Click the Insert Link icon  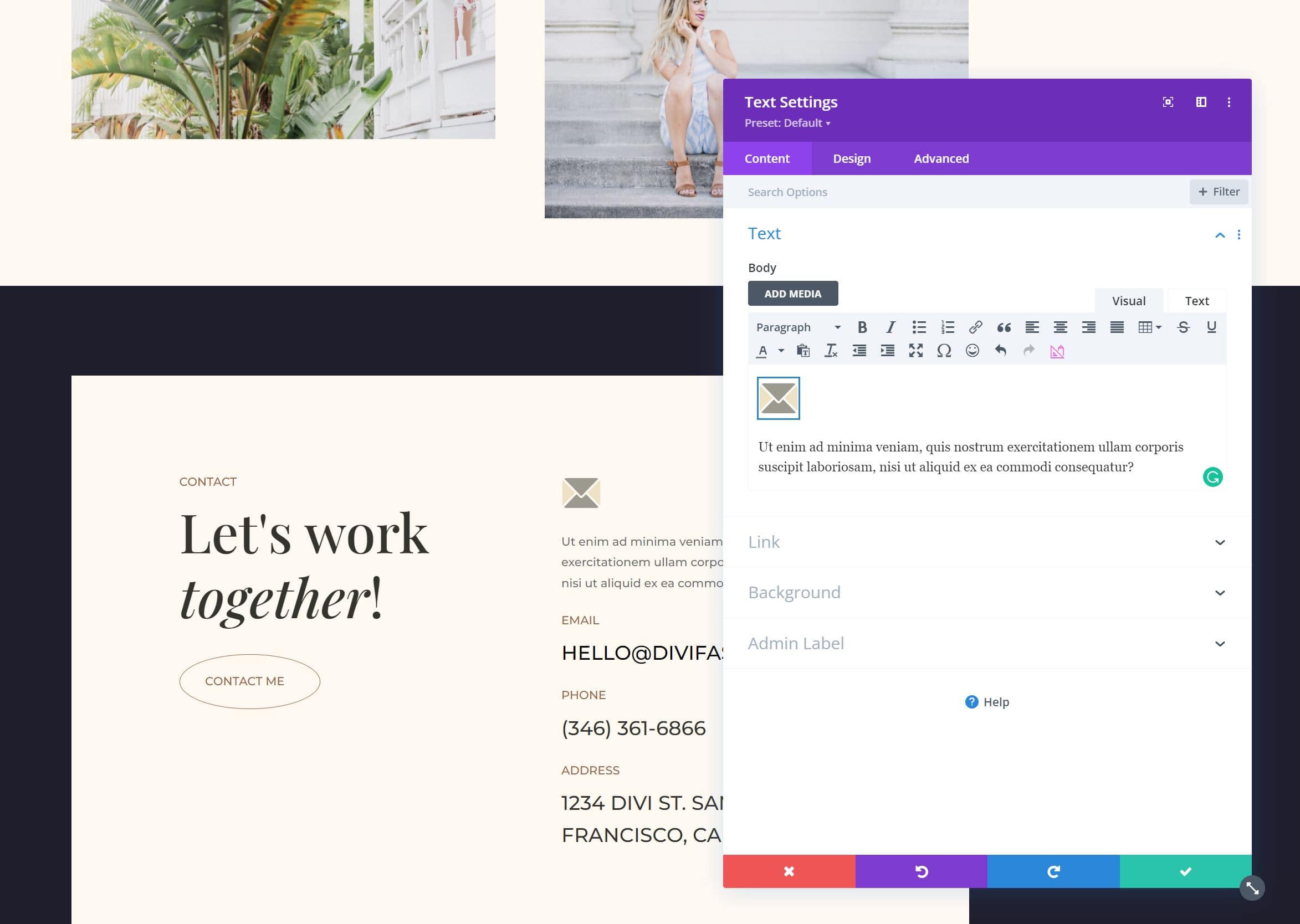click(975, 327)
